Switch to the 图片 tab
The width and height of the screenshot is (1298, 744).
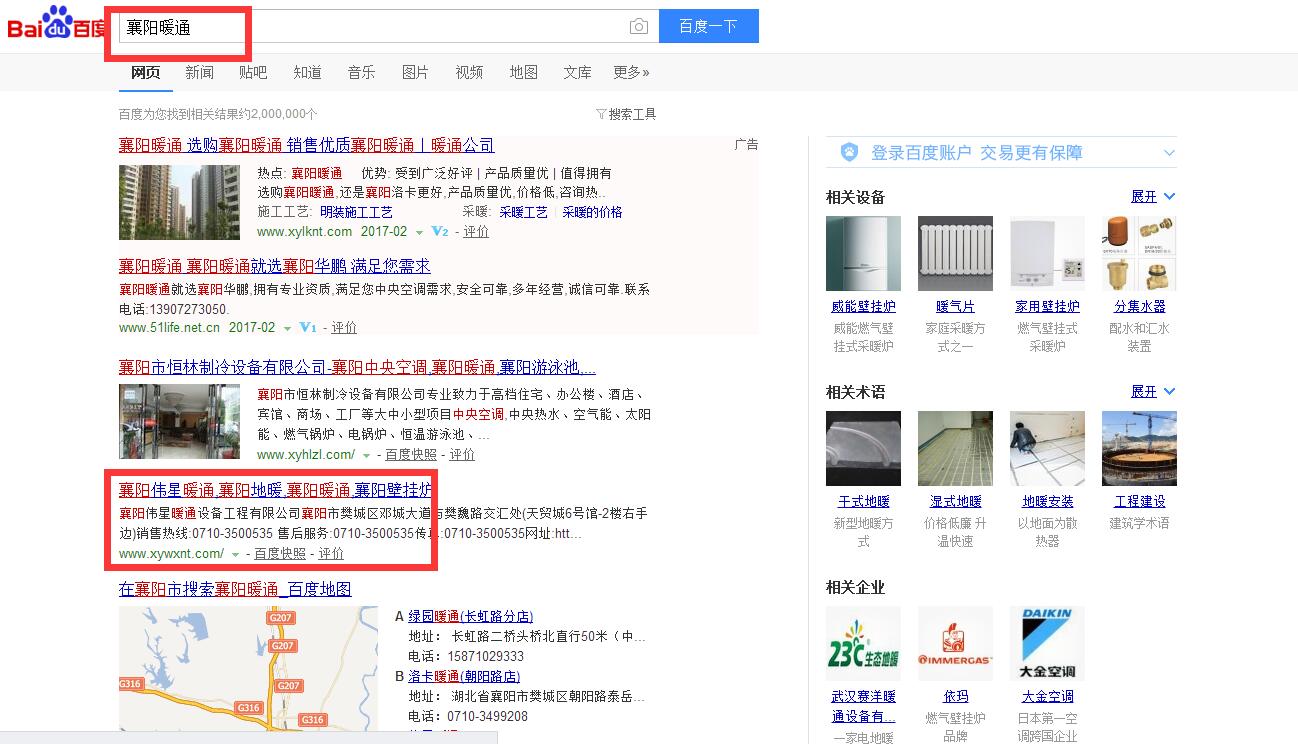pyautogui.click(x=415, y=72)
